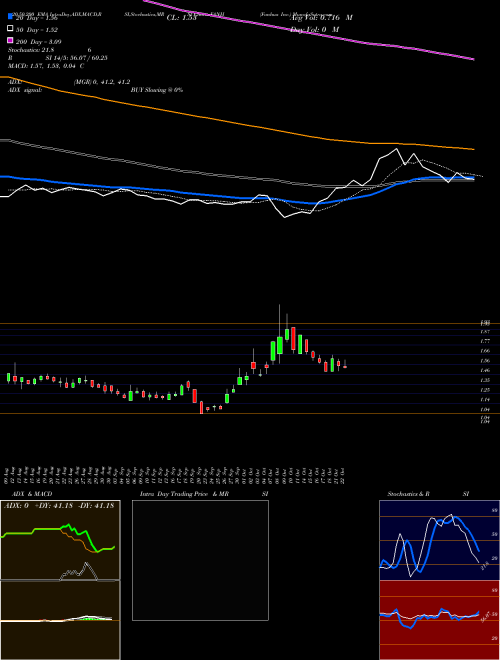The image size is (500, 660).
Task: Click the 'ADX: 0 +DY: 41.18 -DY: 41.18' header
Action: (x=59, y=506)
